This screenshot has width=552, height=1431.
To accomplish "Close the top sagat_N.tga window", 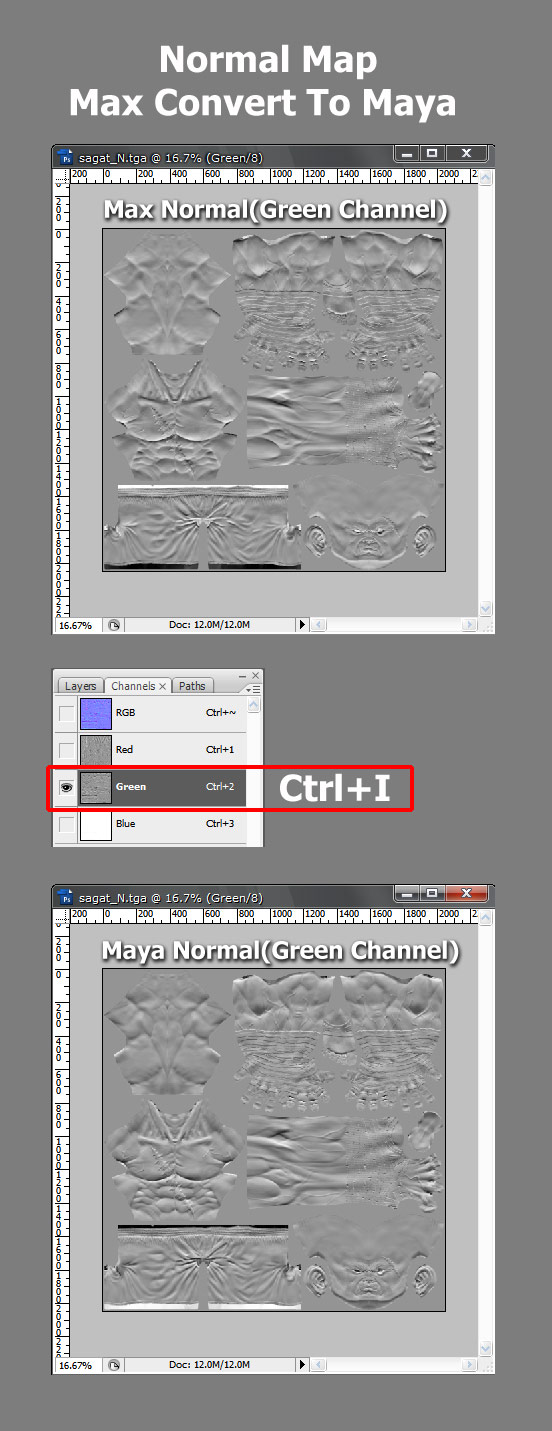I will tap(465, 153).
